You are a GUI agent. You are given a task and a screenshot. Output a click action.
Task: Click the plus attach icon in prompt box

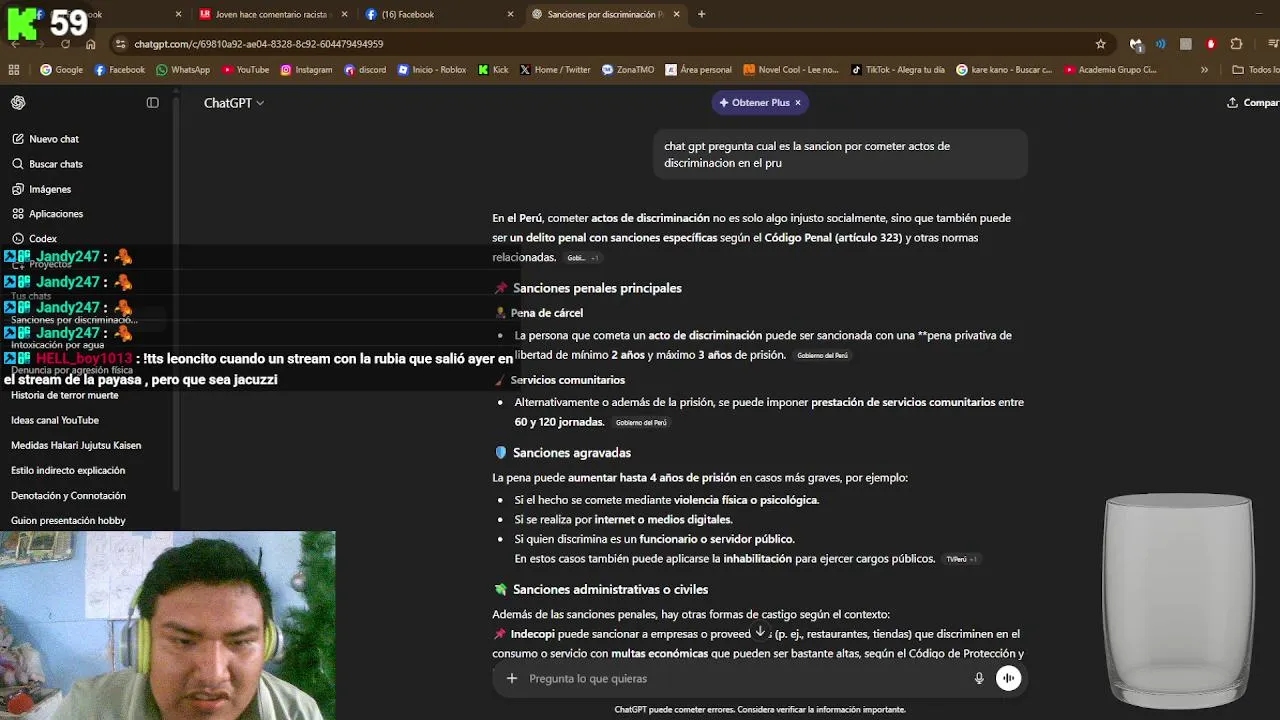click(x=511, y=678)
